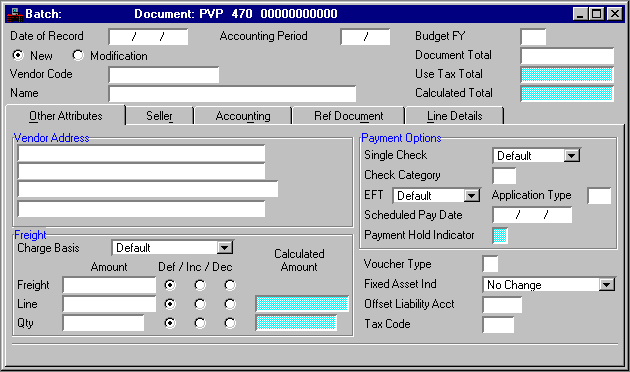Click Line calculated amount field
The width and height of the screenshot is (630, 372).
[x=302, y=304]
